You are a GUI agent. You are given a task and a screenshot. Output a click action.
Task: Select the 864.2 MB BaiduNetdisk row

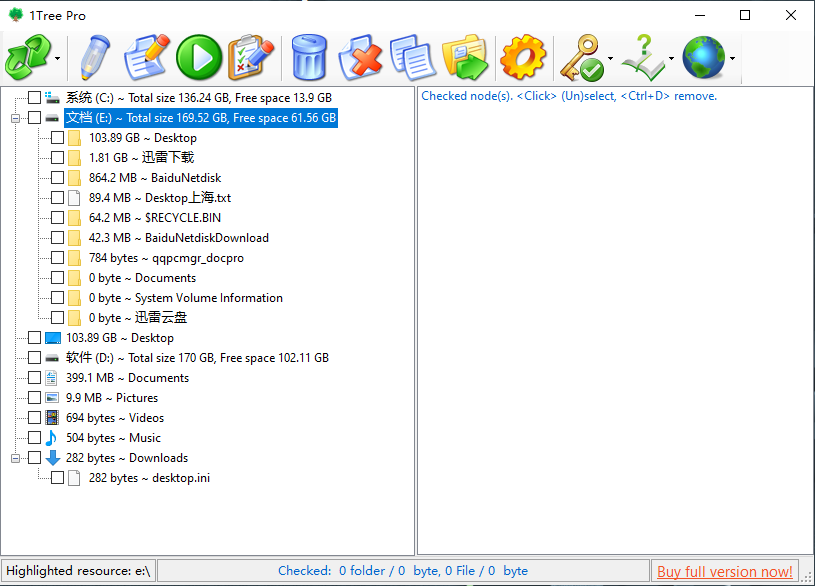(x=155, y=178)
